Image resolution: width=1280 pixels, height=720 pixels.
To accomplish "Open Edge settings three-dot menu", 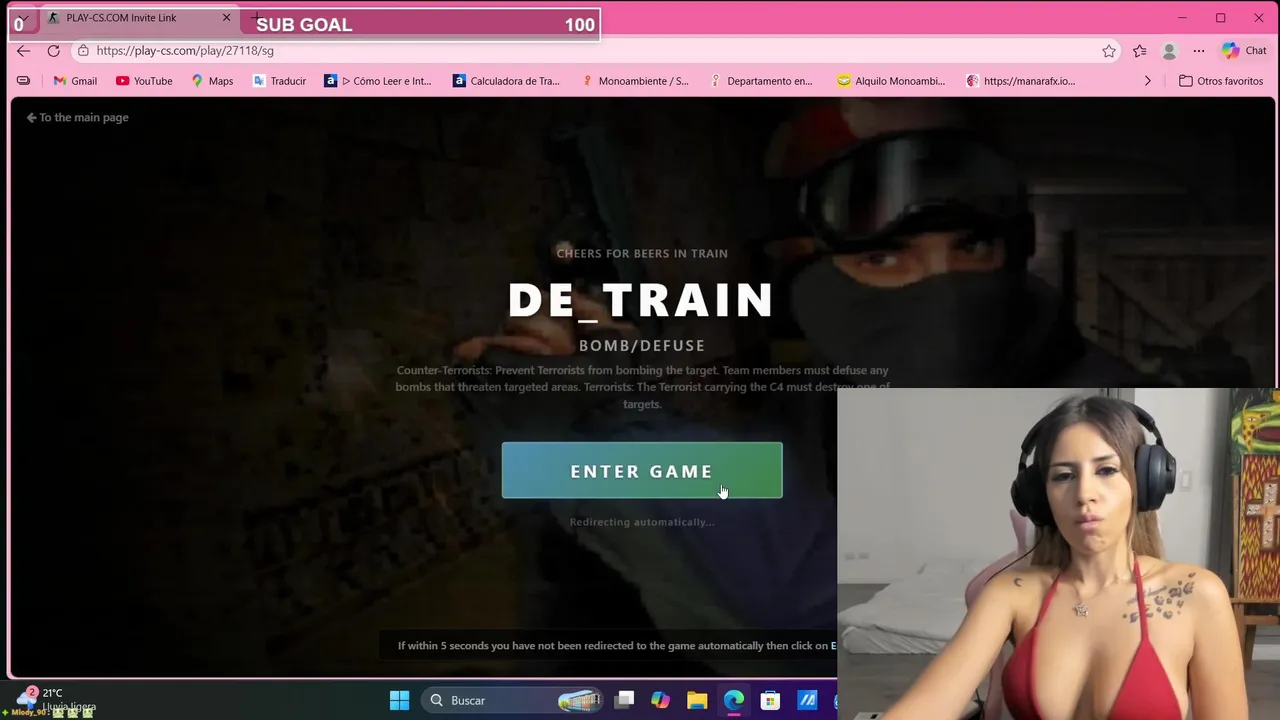I will click(1199, 51).
